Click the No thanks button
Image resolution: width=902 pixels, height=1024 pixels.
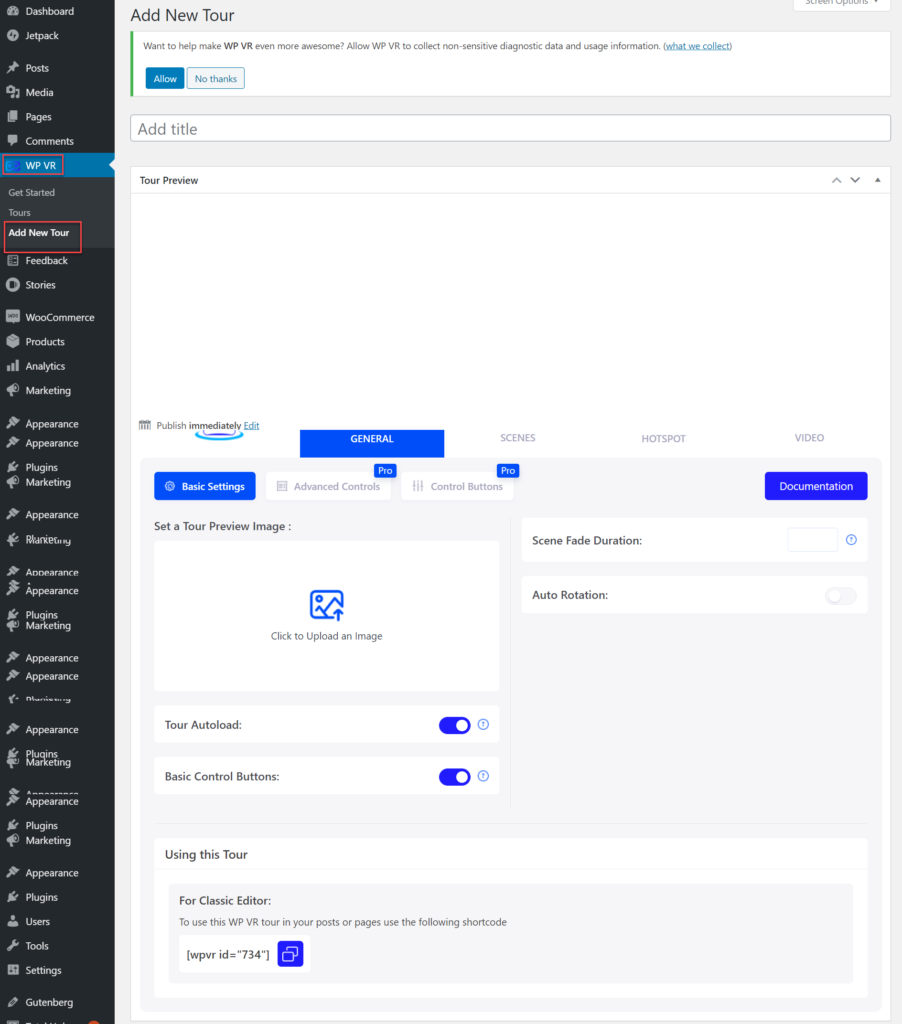point(216,78)
